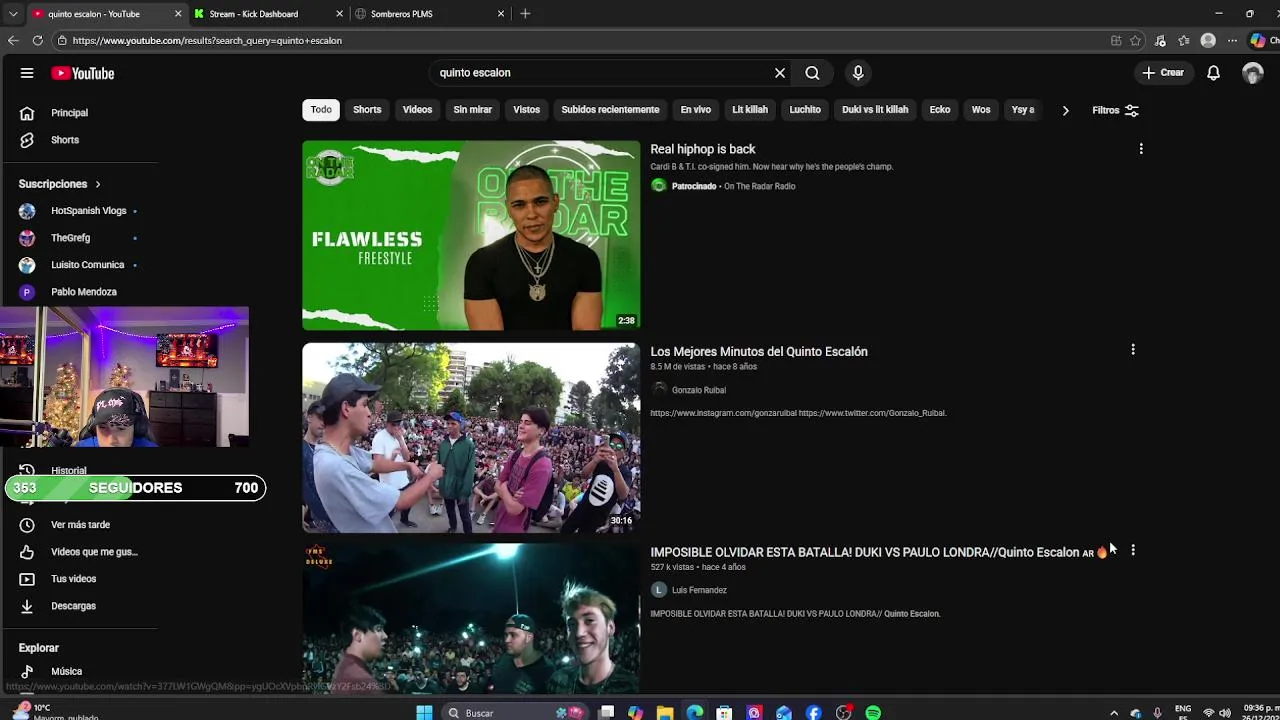The width and height of the screenshot is (1280, 720).
Task: Select the Subidos recientemente chip
Action: pos(610,110)
